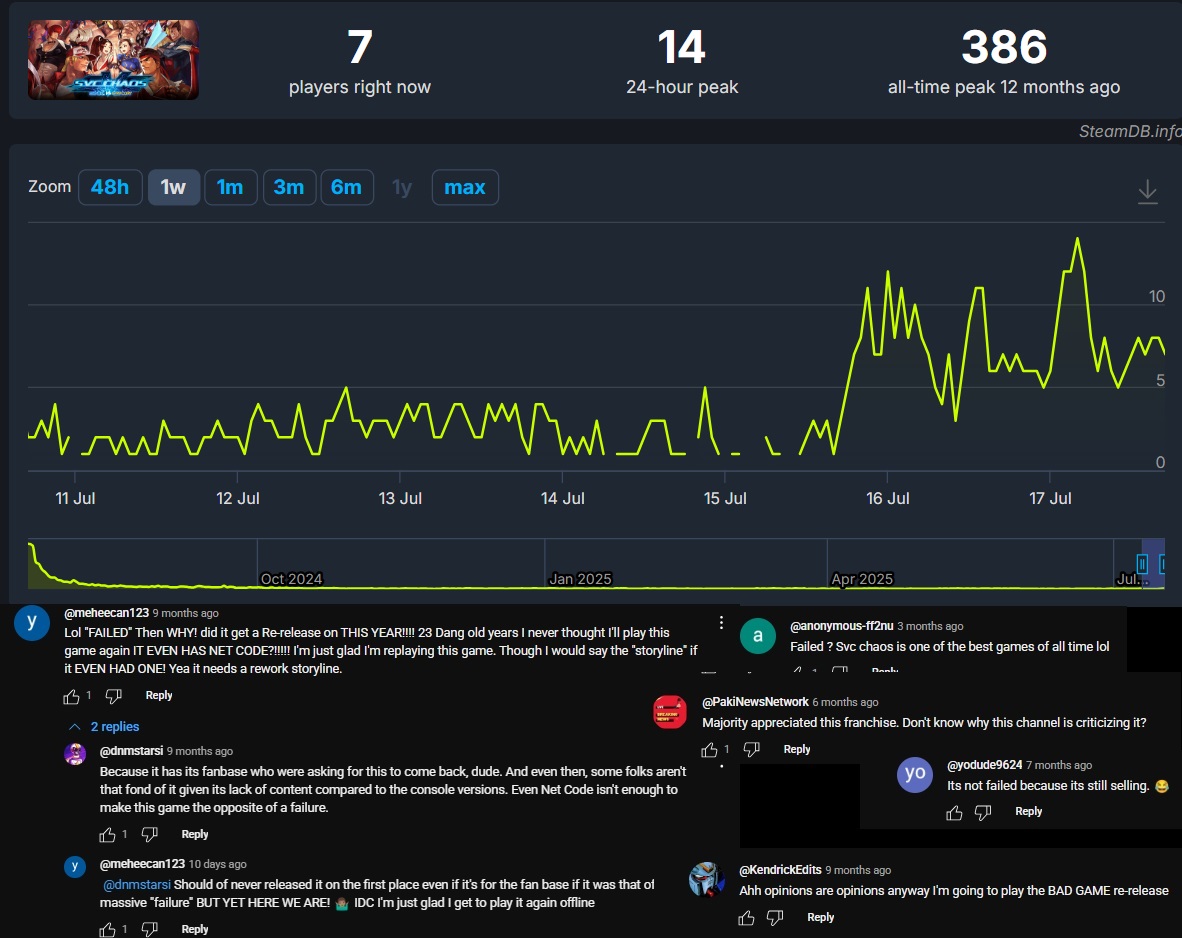Reply to @yodude9624's comment
Image resolution: width=1182 pixels, height=938 pixels.
point(1028,811)
